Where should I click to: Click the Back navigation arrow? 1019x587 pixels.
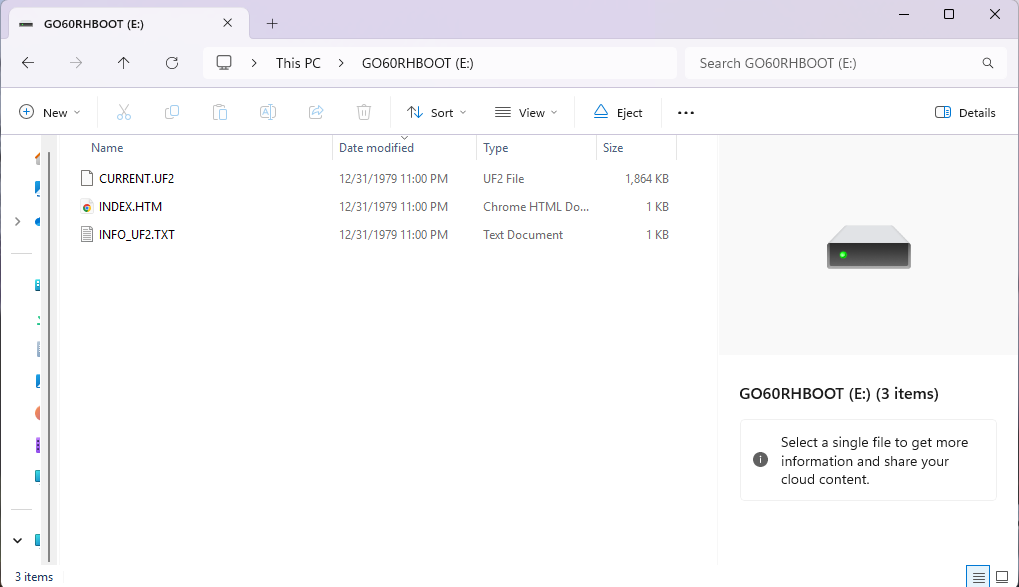(x=28, y=63)
